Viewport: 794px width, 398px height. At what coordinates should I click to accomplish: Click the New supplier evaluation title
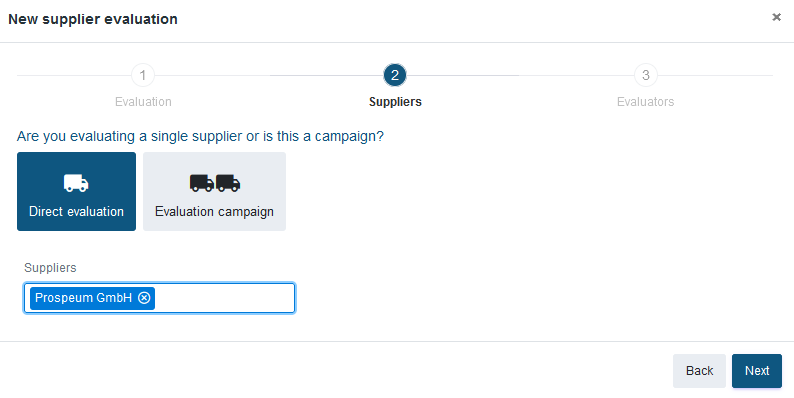pyautogui.click(x=93, y=19)
